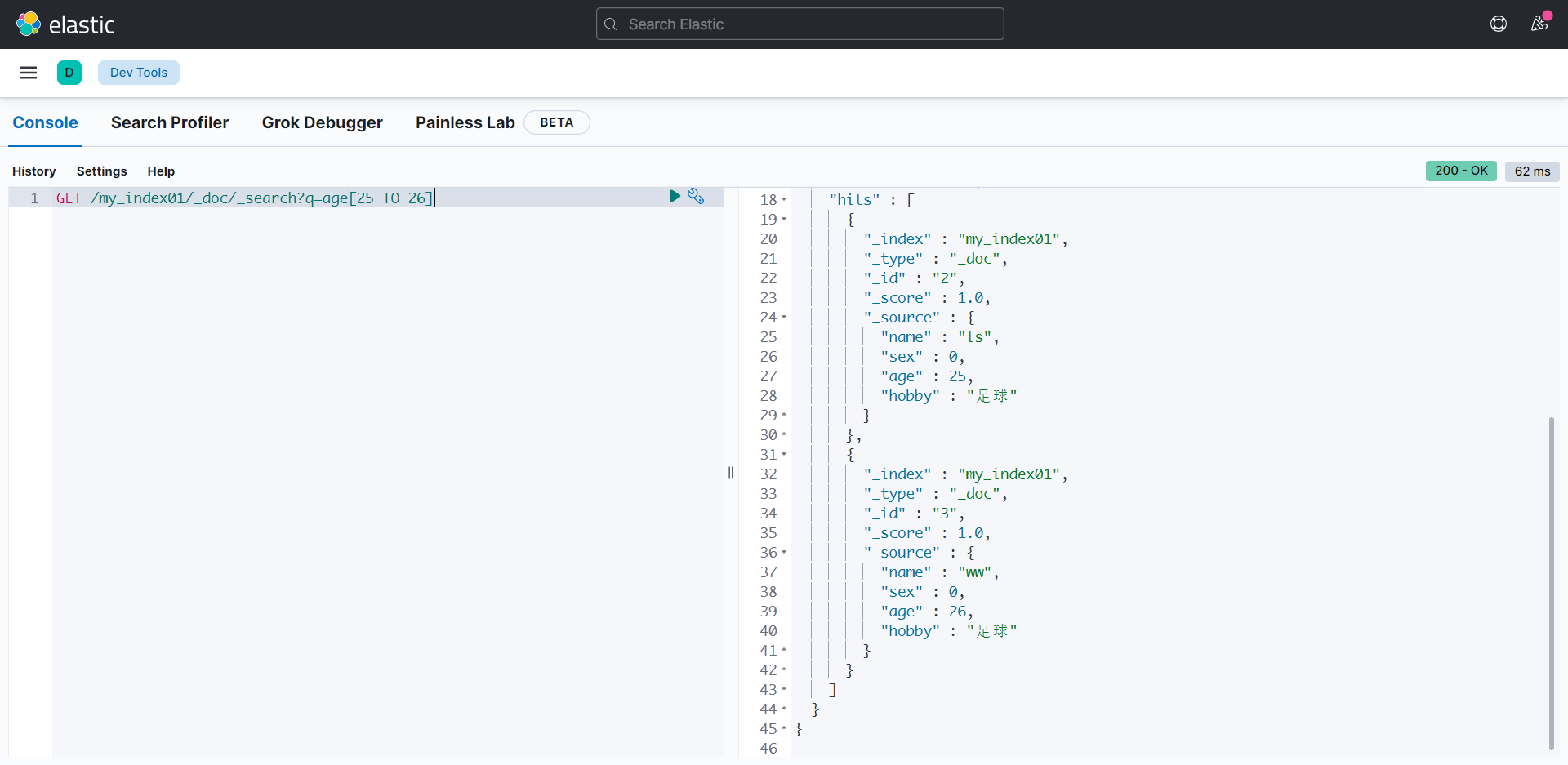Click the fold marker at line 45

click(784, 729)
